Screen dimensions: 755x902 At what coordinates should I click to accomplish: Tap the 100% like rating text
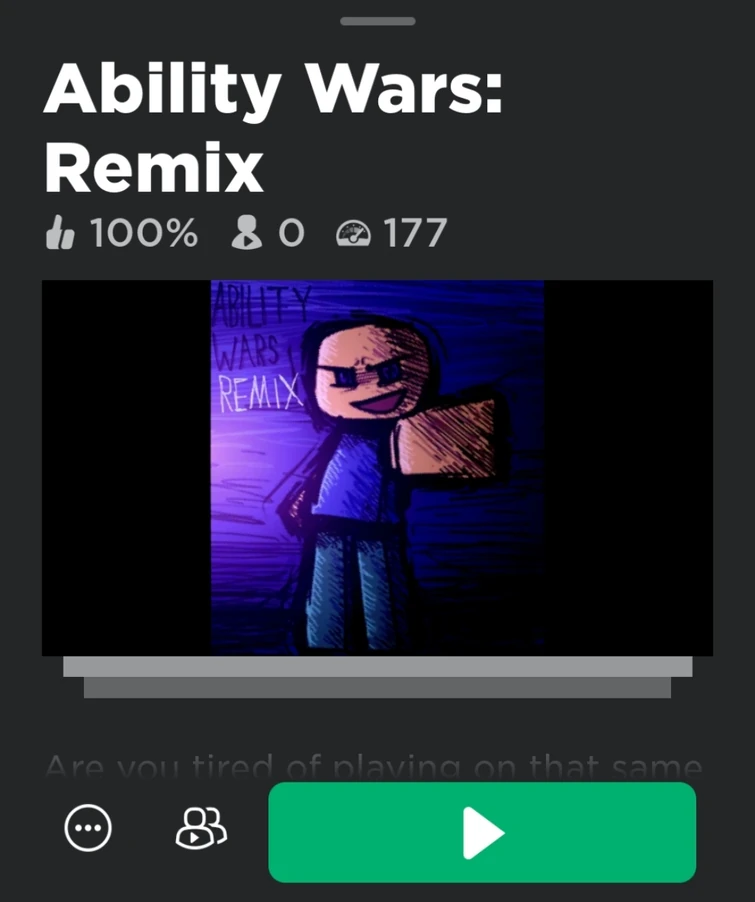click(x=144, y=233)
